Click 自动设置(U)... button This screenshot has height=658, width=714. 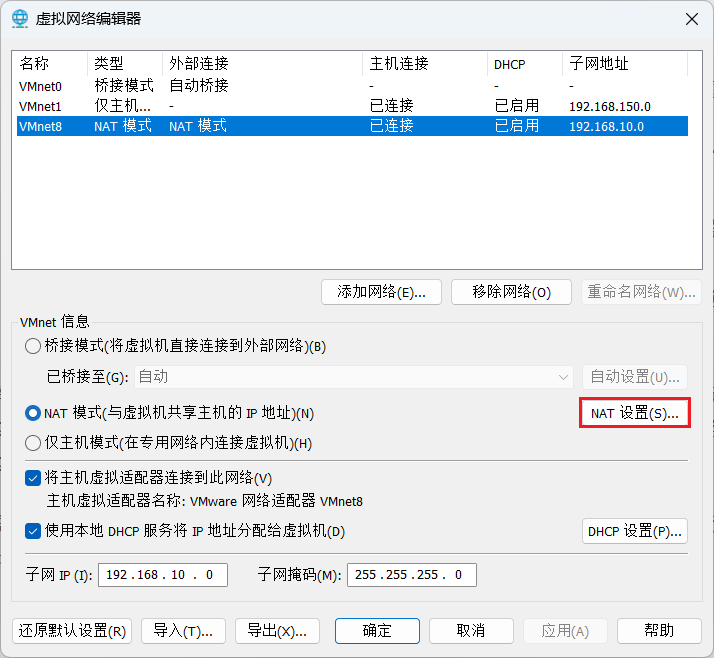(x=635, y=377)
